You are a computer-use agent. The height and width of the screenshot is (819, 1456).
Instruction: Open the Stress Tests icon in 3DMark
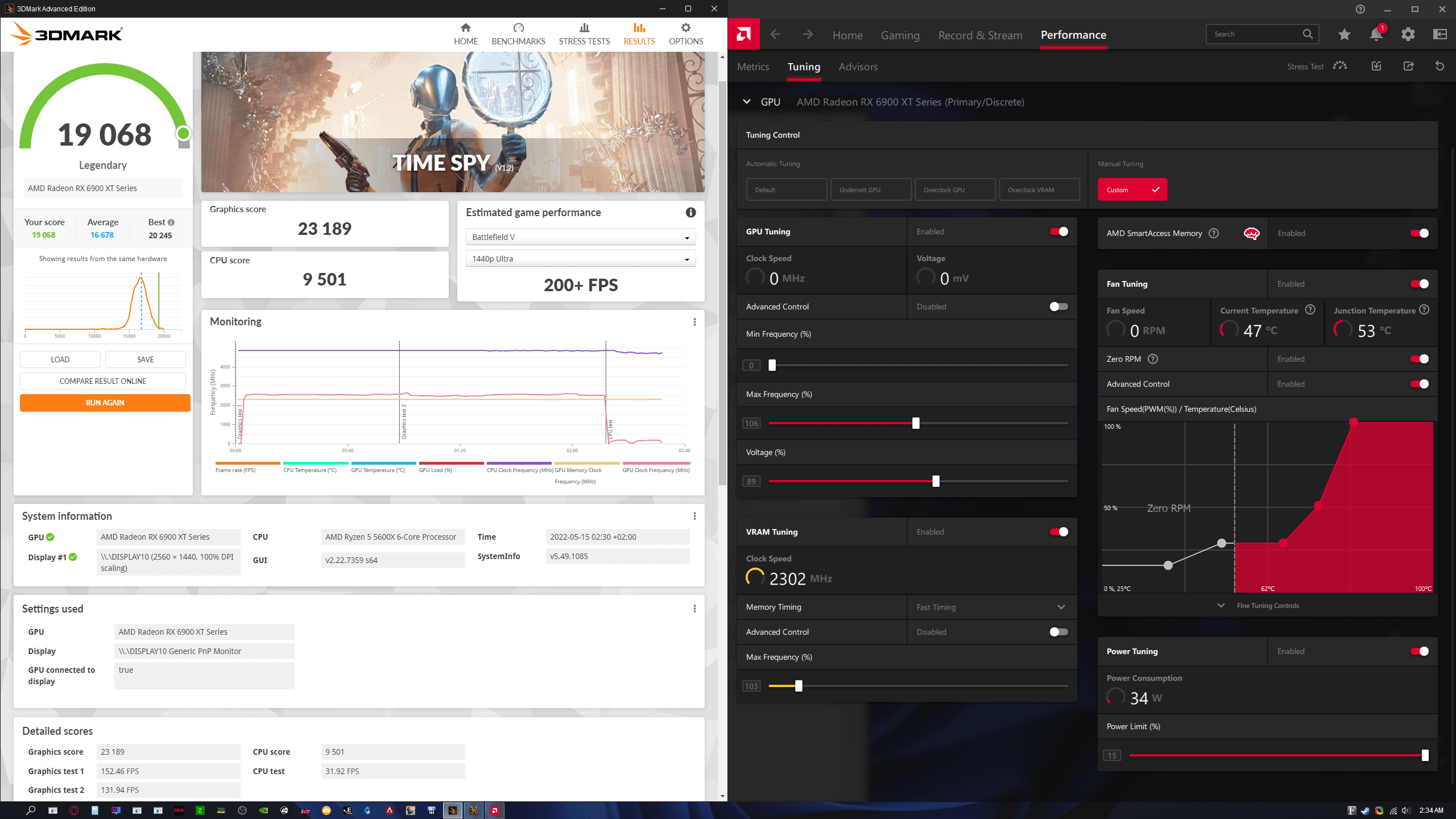584,27
